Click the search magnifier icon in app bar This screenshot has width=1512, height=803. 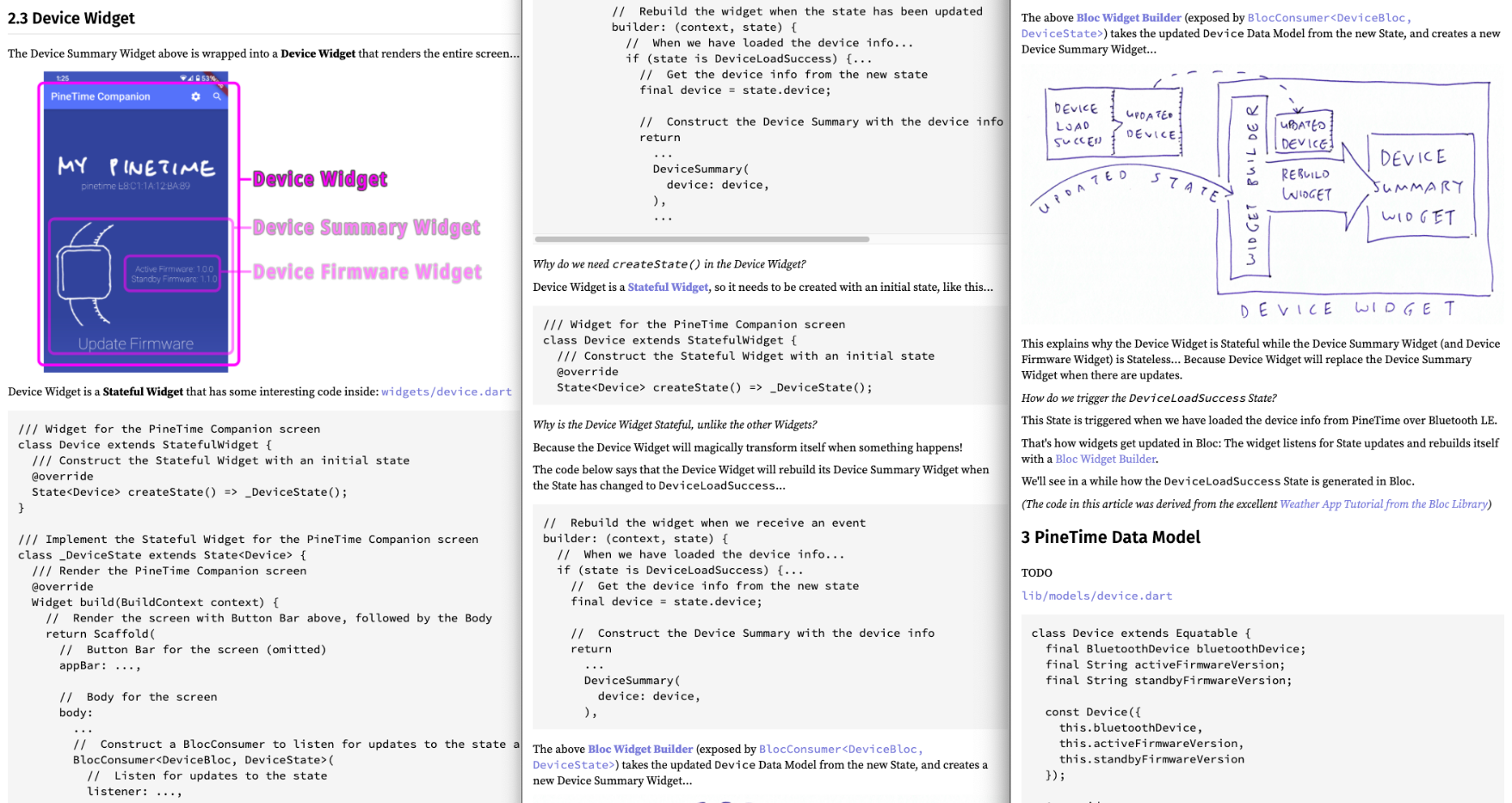(x=217, y=96)
